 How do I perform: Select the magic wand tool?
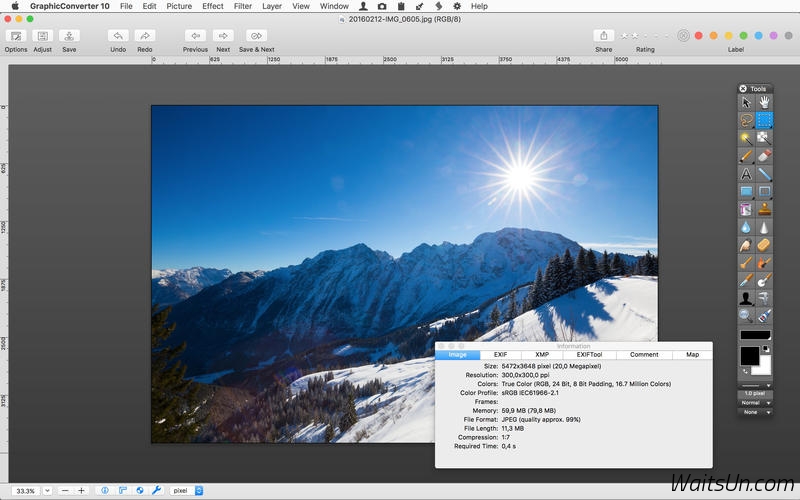746,138
